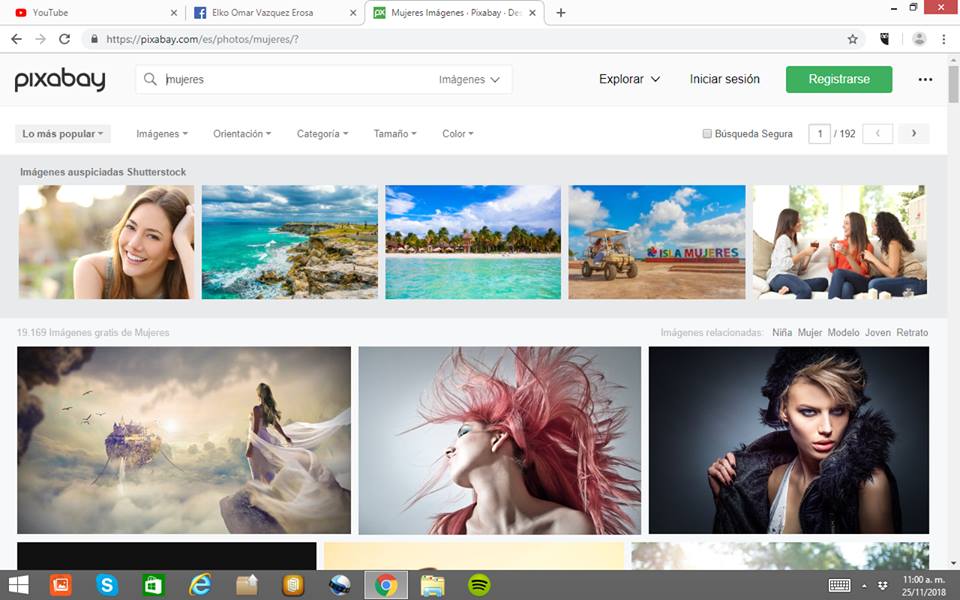This screenshot has width=960, height=600.
Task: Open the Color filter dropdown
Action: click(457, 134)
